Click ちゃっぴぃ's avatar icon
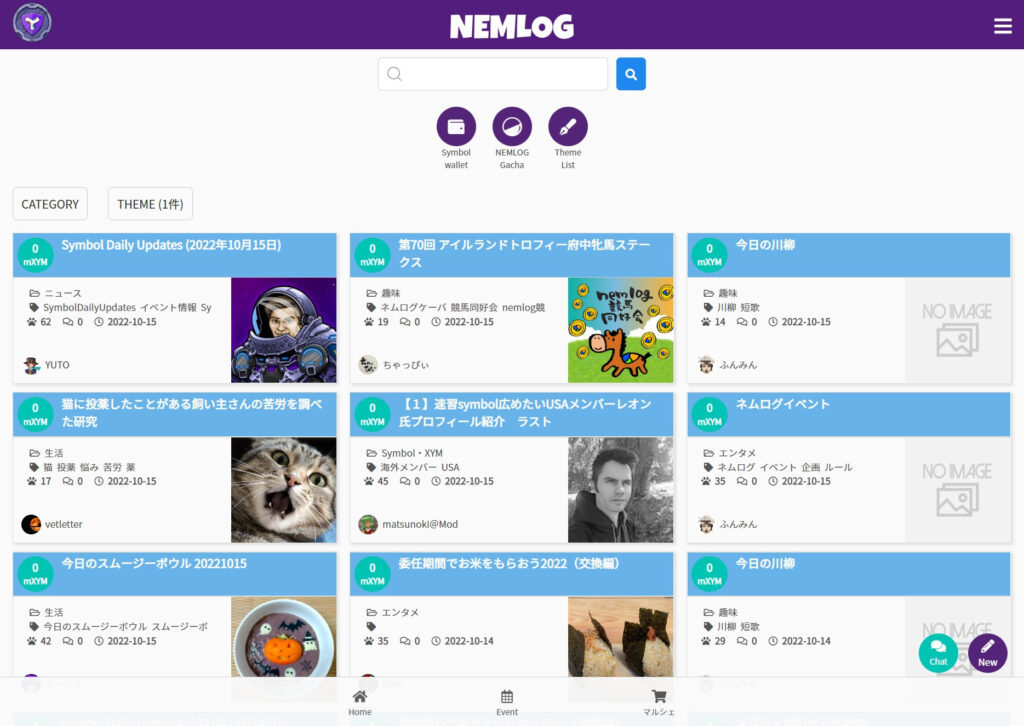 [x=368, y=364]
